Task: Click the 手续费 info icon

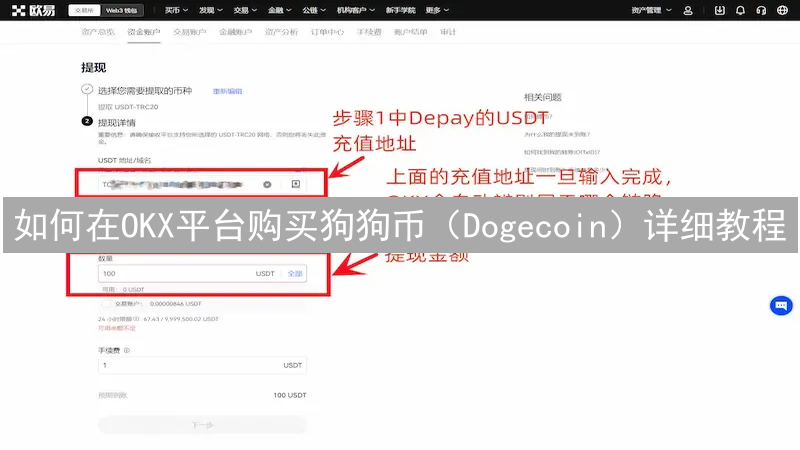Action: 127,351
